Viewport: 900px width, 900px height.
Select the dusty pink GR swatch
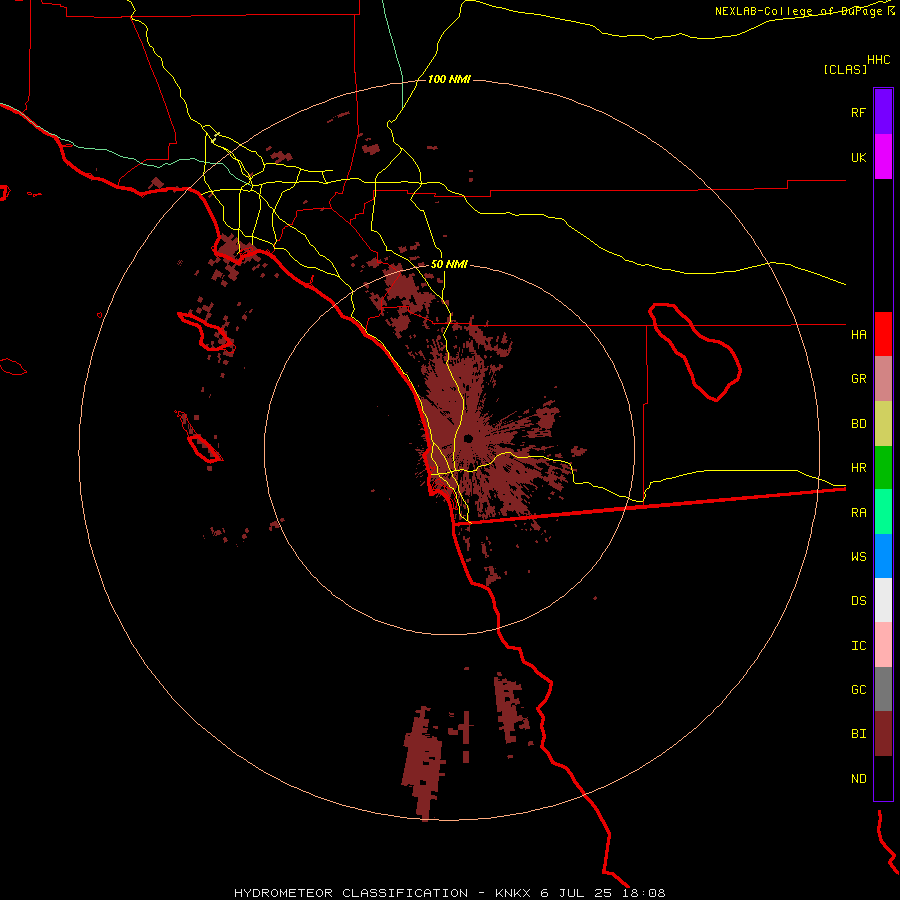pyautogui.click(x=883, y=379)
